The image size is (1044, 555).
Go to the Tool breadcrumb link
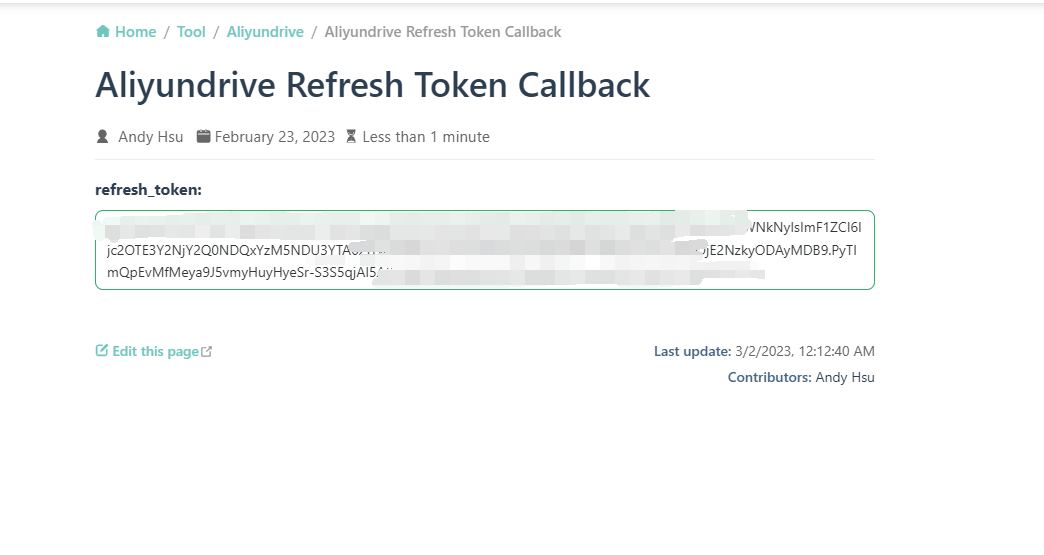tap(191, 32)
